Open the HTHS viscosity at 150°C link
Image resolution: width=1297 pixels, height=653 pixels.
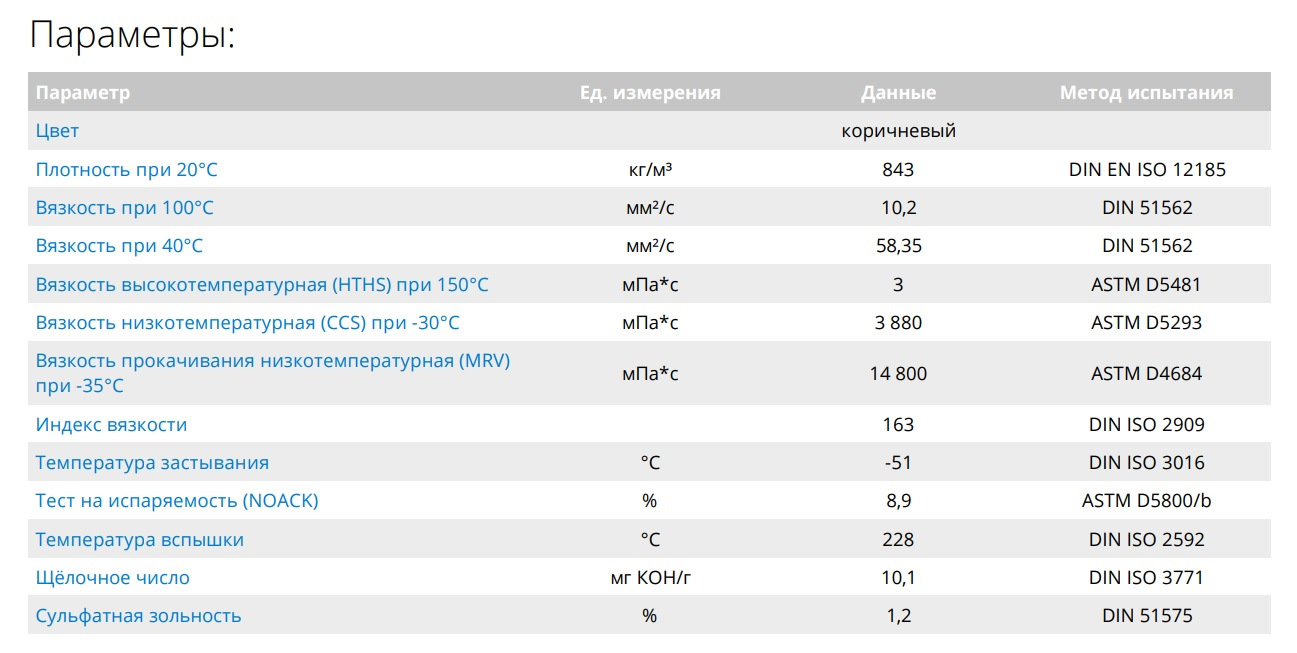(x=262, y=285)
